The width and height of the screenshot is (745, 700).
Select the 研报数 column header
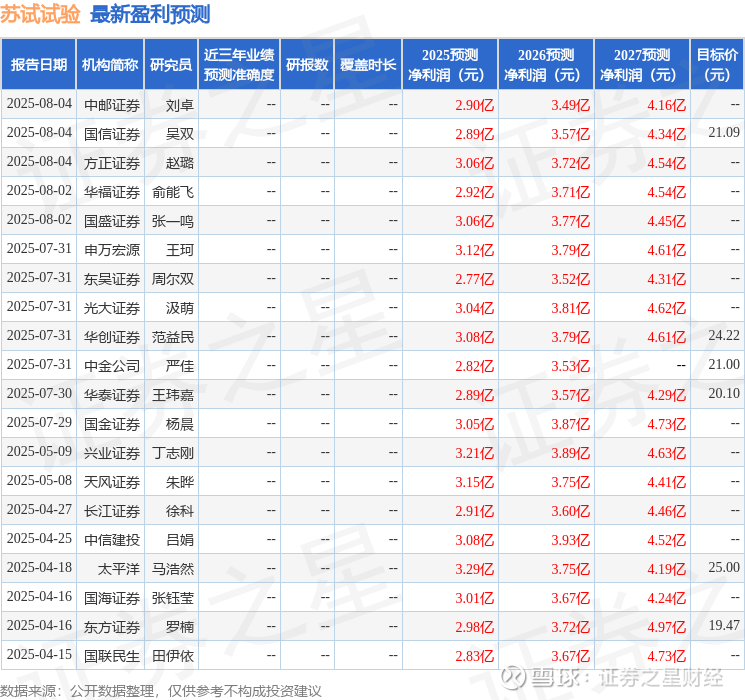(x=307, y=64)
